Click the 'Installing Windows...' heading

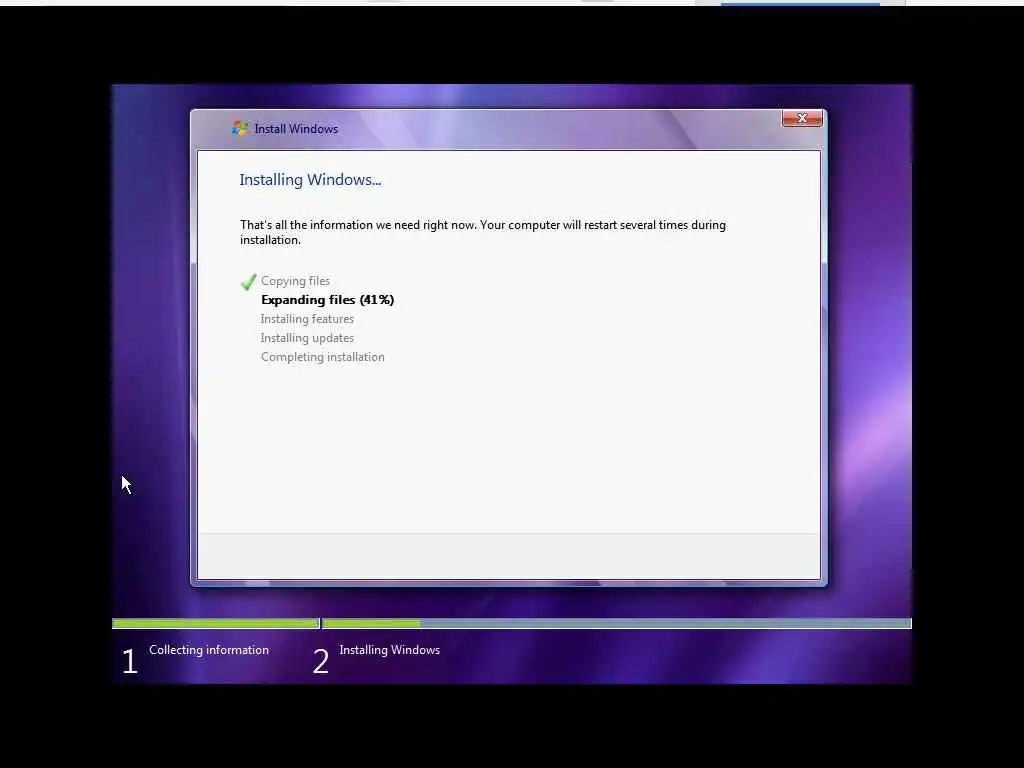[310, 180]
